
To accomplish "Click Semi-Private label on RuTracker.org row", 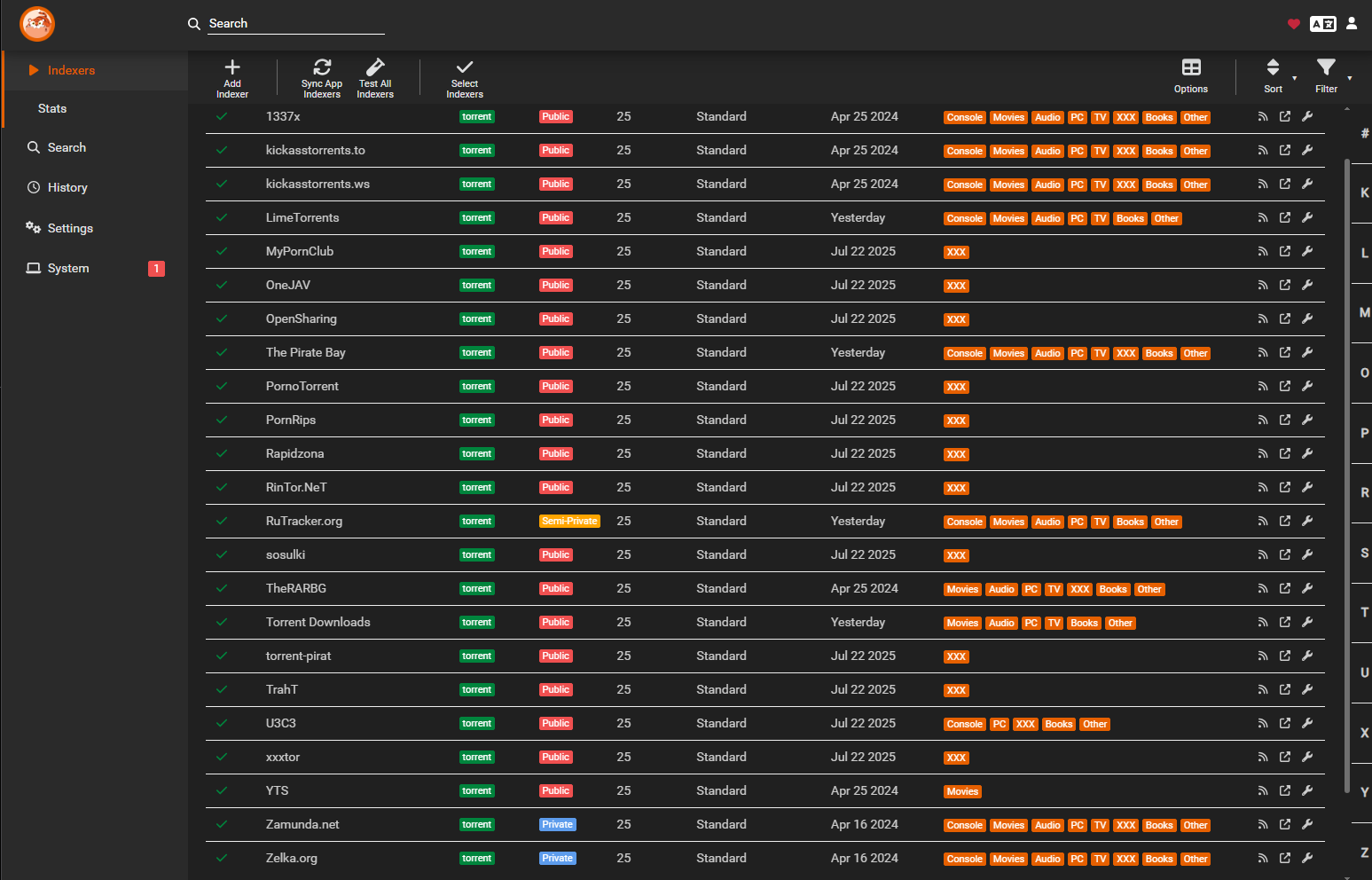I will [x=569, y=521].
